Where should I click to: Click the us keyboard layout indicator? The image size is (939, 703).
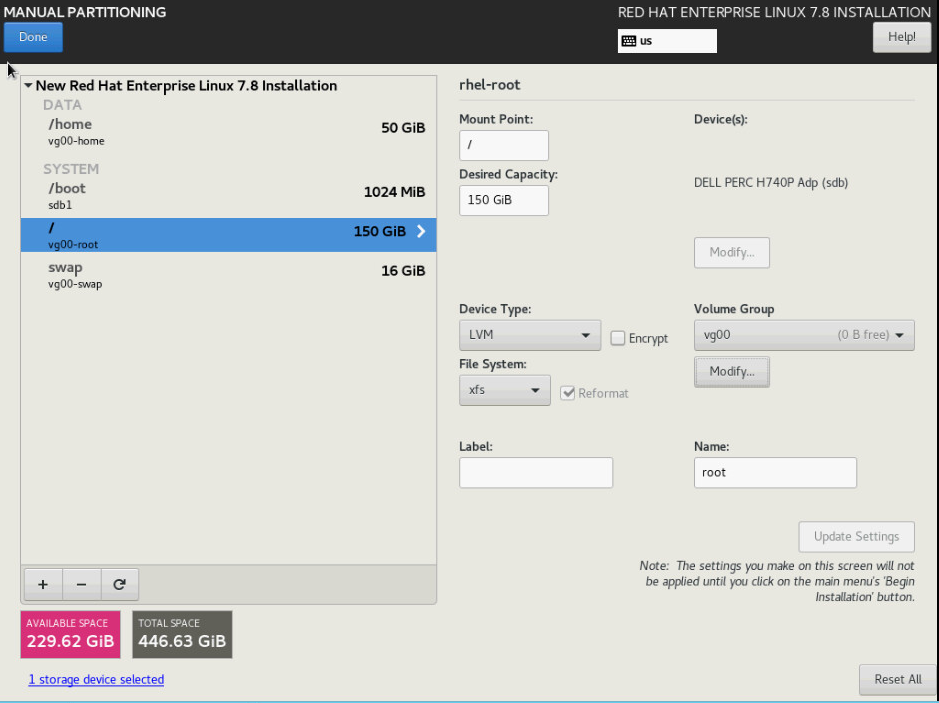pyautogui.click(x=667, y=41)
